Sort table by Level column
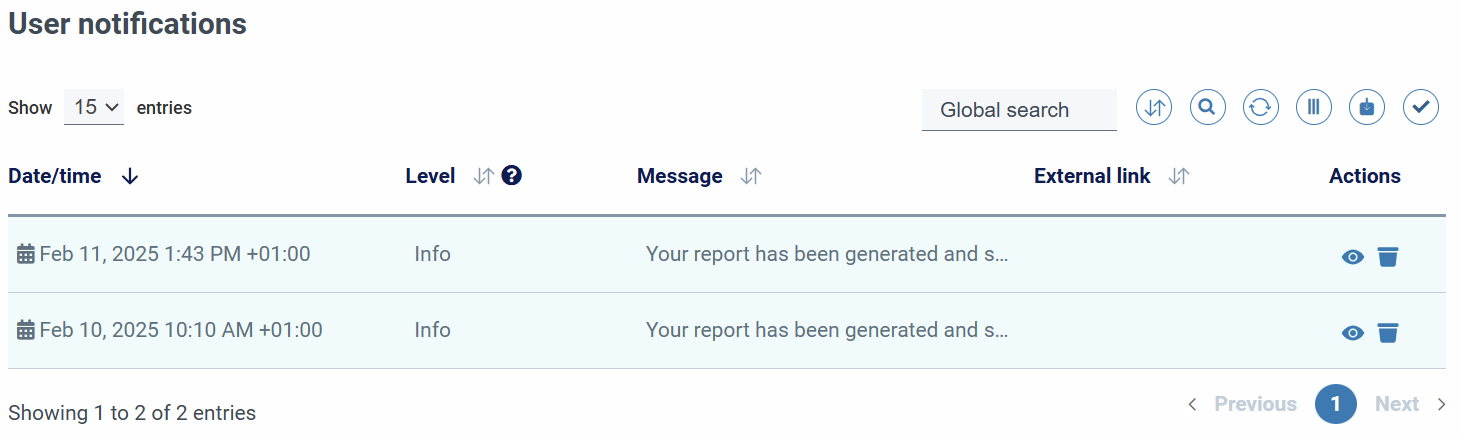Viewport: 1460px width, 437px height. (484, 176)
